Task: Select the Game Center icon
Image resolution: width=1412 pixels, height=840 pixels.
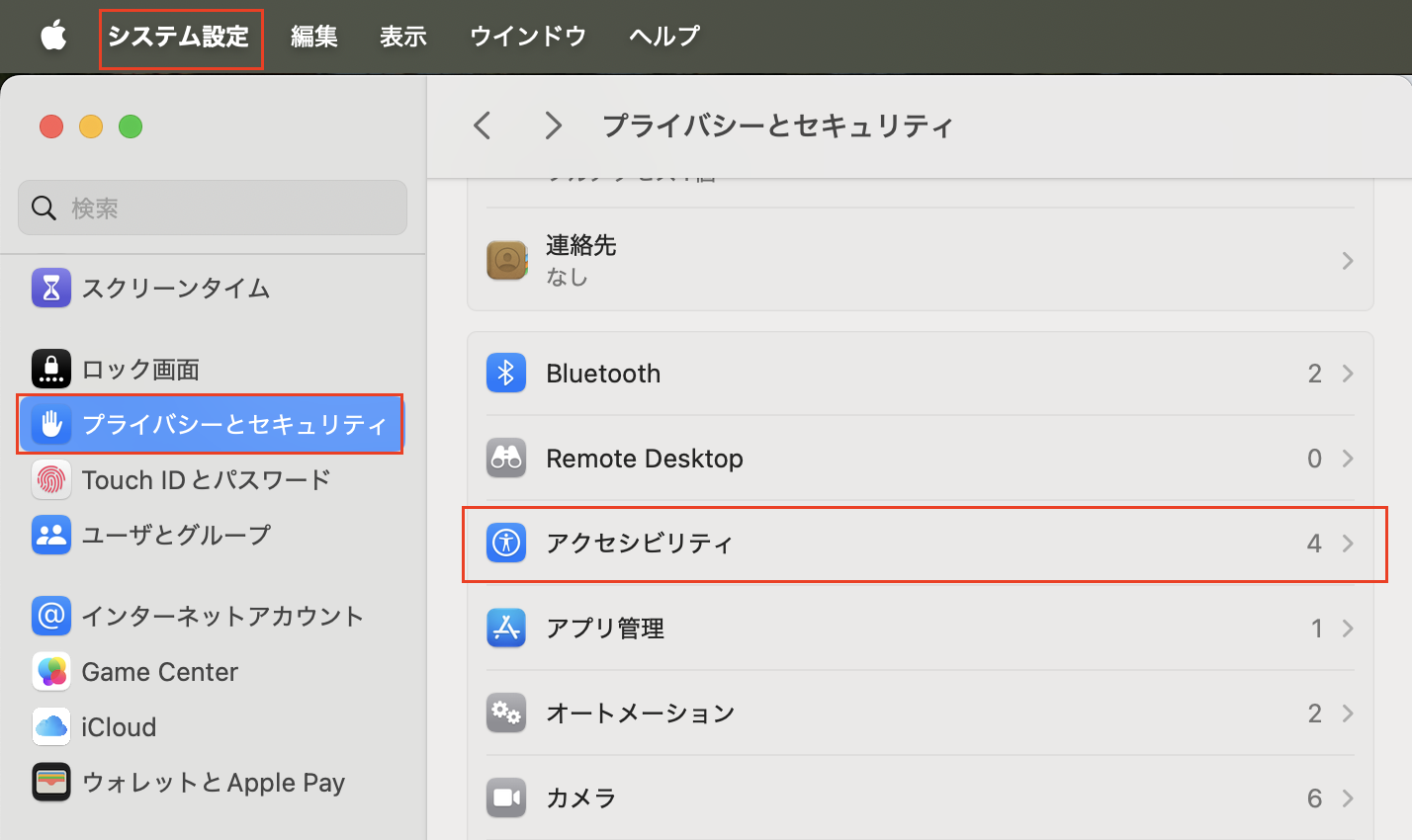Action: (51, 671)
